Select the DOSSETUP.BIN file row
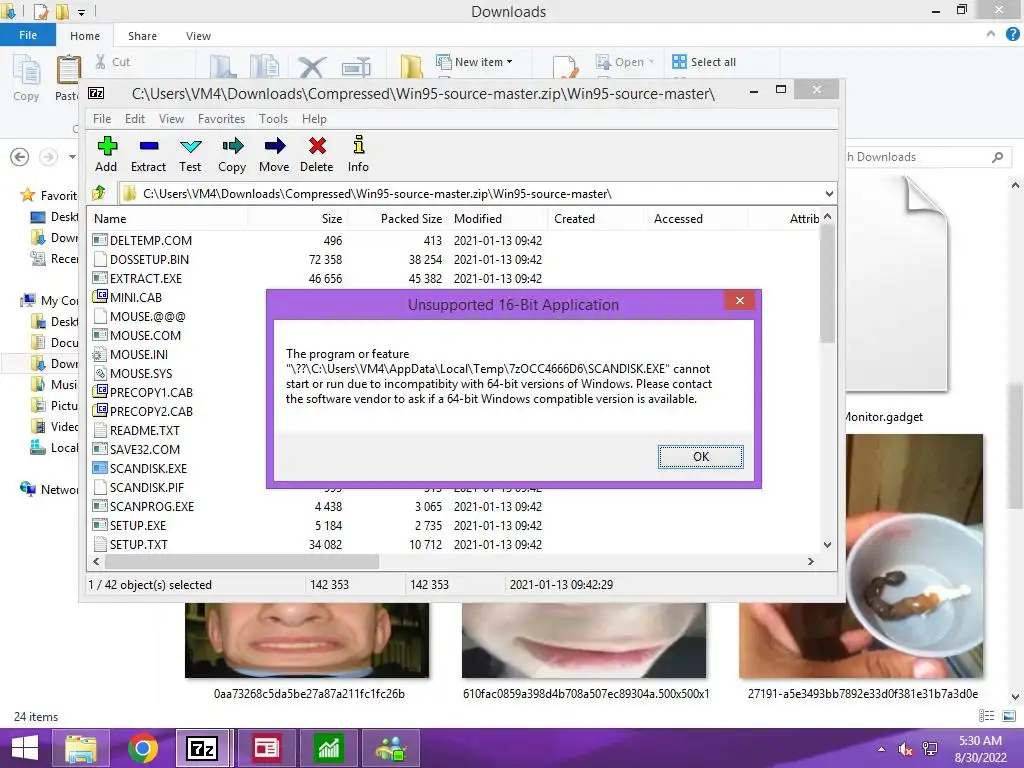This screenshot has width=1024, height=768. tap(454, 259)
